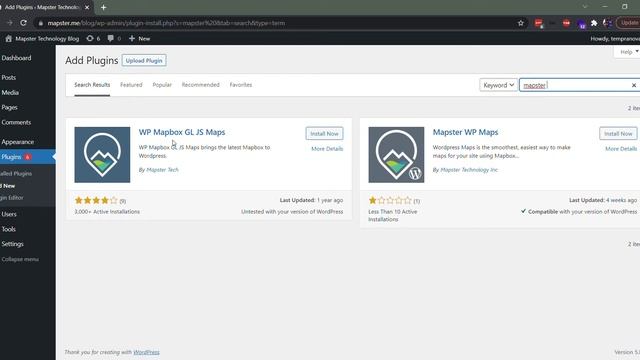
Task: Open Plugins in the sidebar
Action: (x=12, y=157)
